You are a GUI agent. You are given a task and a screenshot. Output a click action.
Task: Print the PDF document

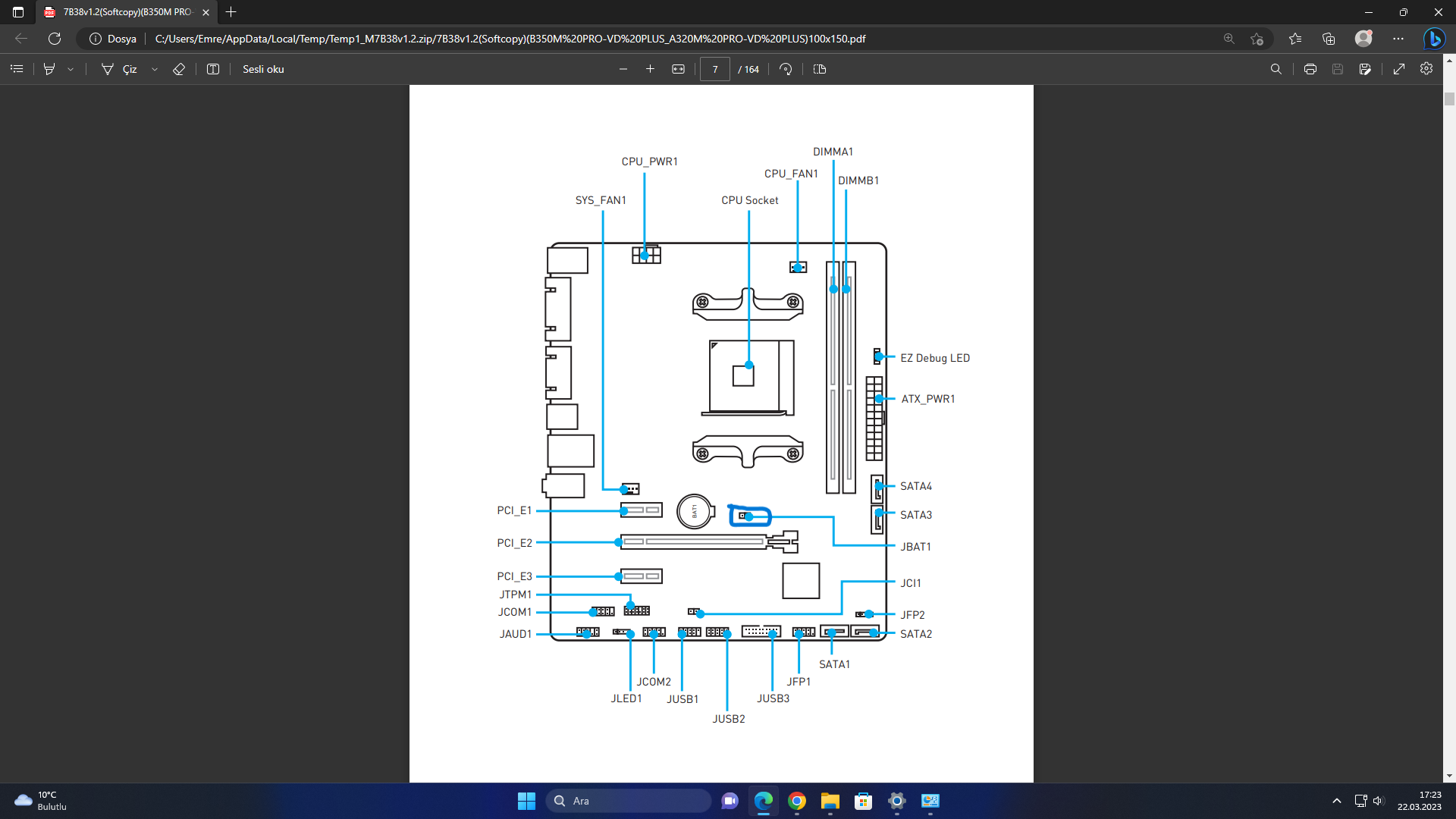(x=1310, y=69)
